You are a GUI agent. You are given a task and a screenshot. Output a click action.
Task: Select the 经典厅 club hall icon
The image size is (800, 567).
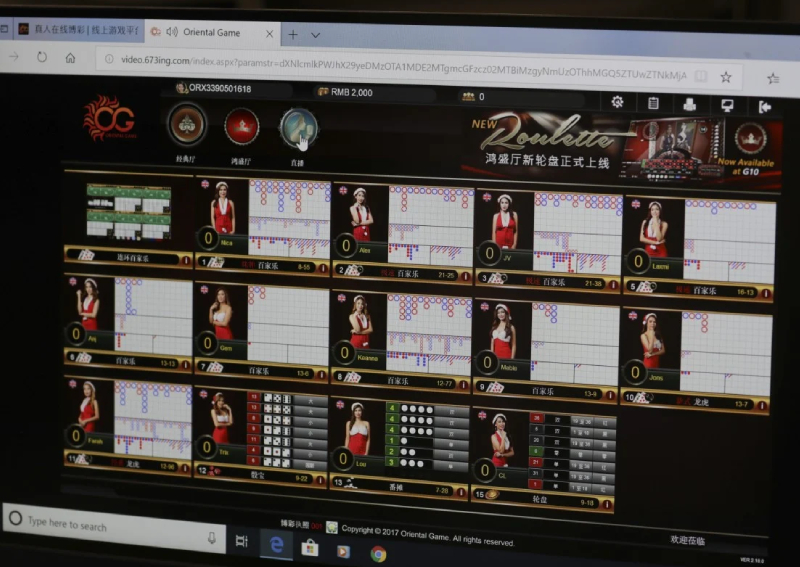[187, 125]
